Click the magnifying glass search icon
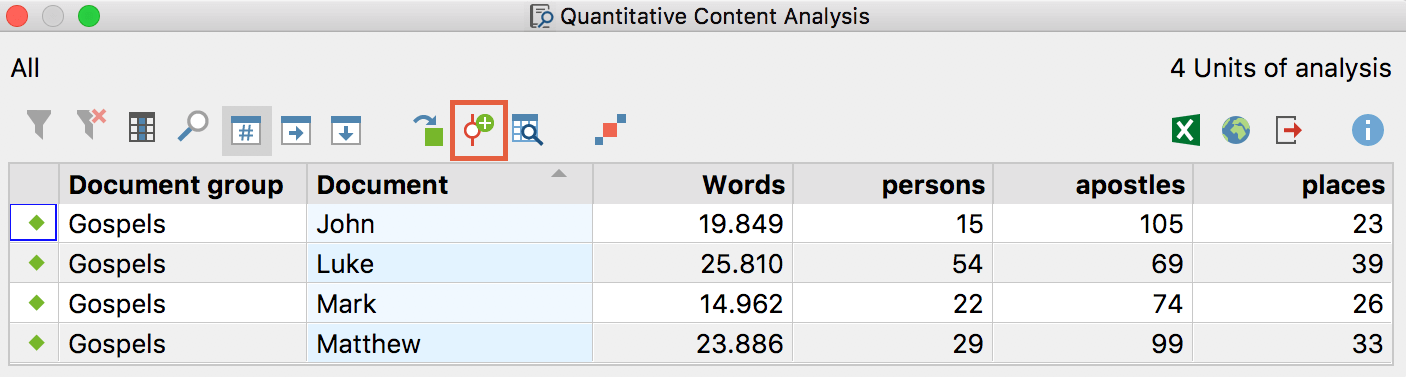 tap(193, 127)
